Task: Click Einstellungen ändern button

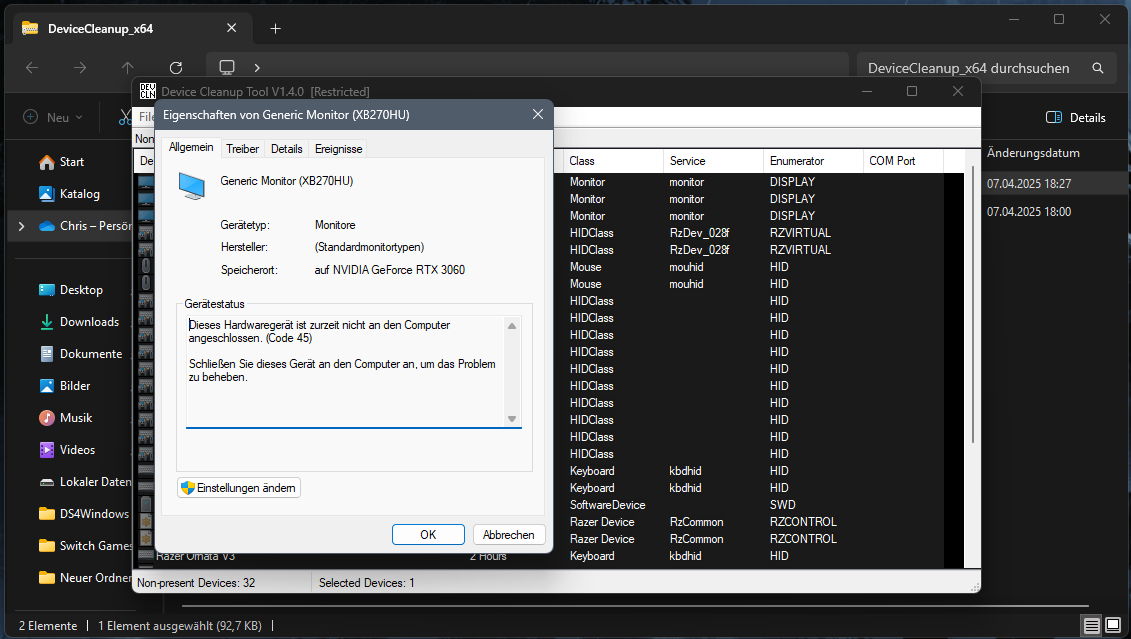Action: pos(239,488)
